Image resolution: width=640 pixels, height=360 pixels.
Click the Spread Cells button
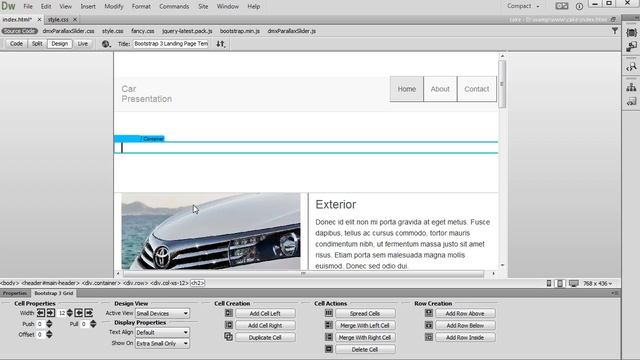coord(365,313)
